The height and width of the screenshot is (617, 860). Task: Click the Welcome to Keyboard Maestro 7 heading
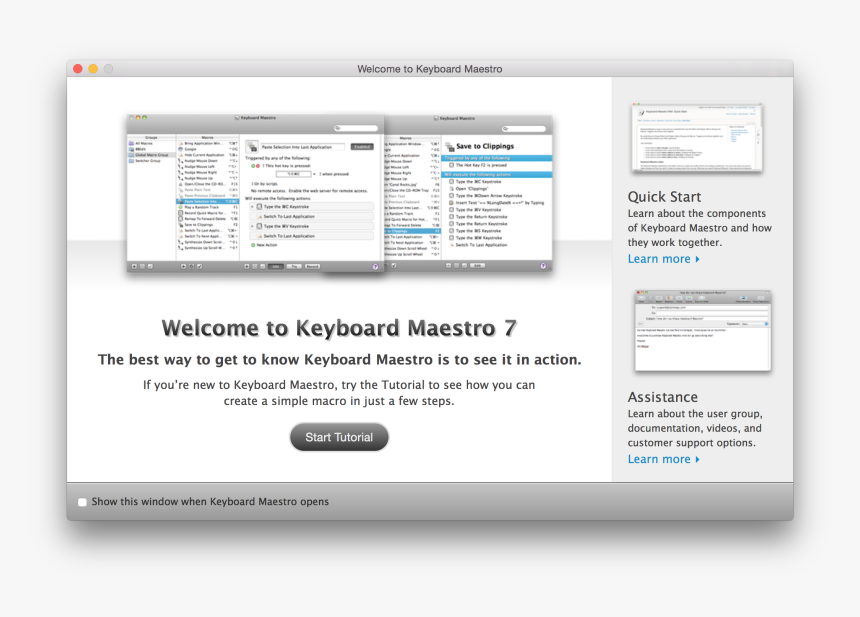pyautogui.click(x=339, y=328)
